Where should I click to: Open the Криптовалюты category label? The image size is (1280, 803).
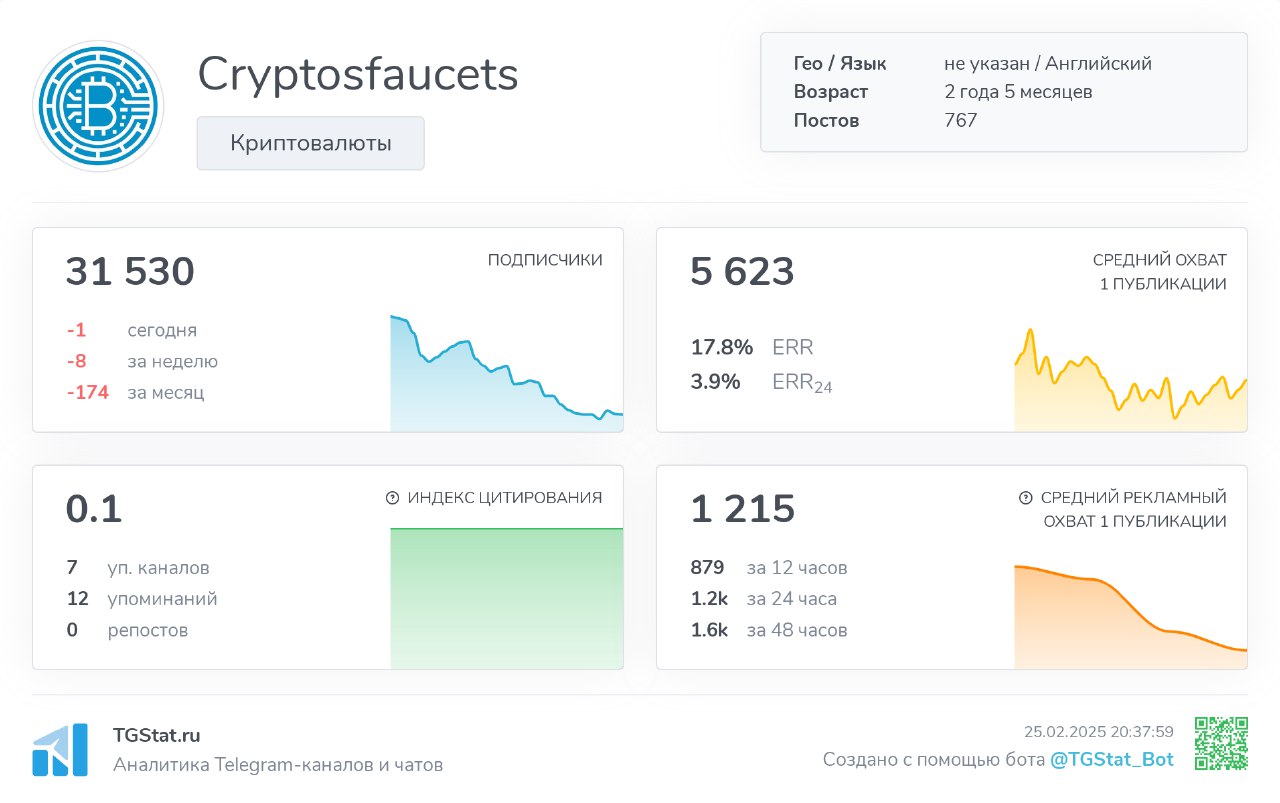[x=310, y=143]
